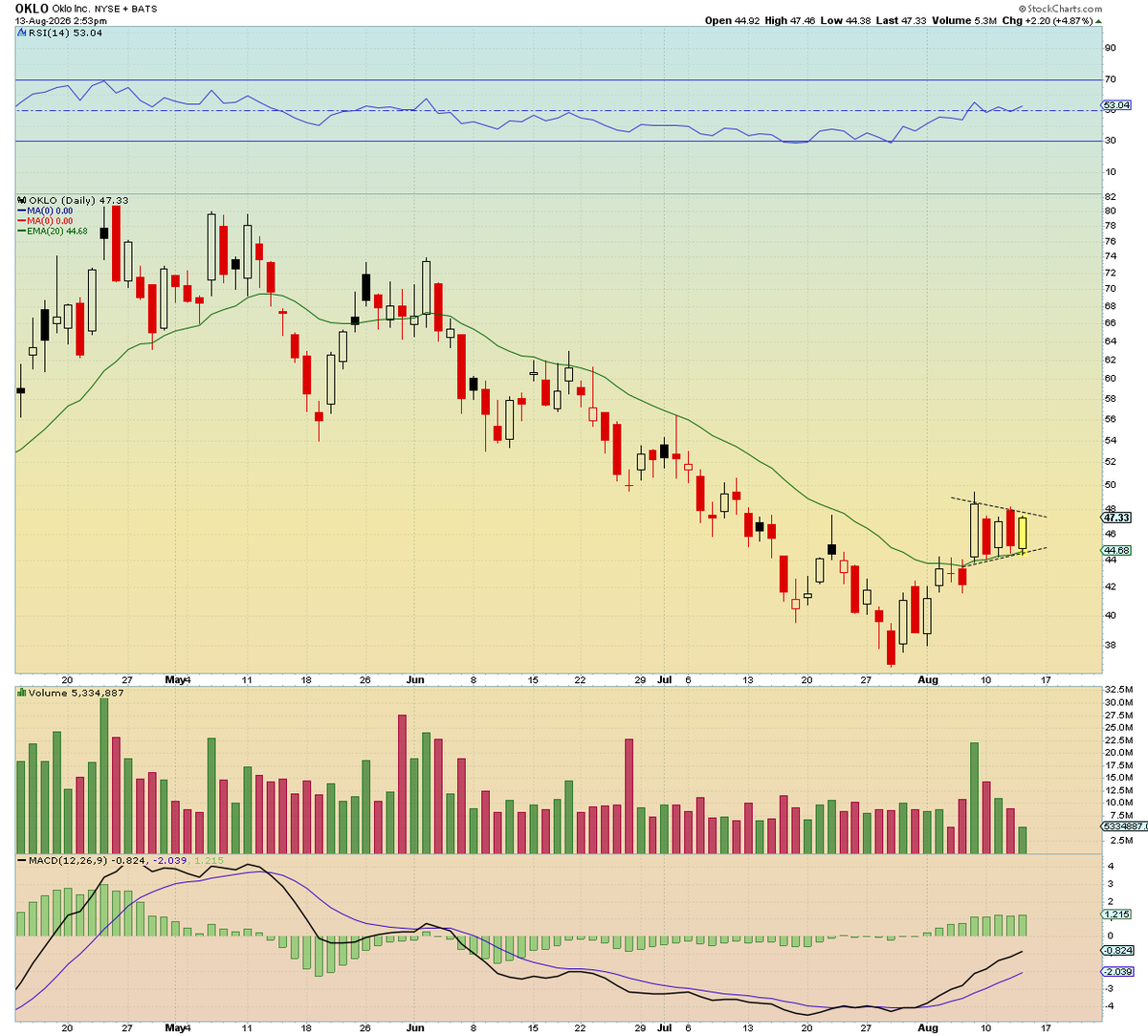Viewport: 1148px width, 1036px height.
Task: Click the black MACD legend line marker
Action: click(x=21, y=861)
